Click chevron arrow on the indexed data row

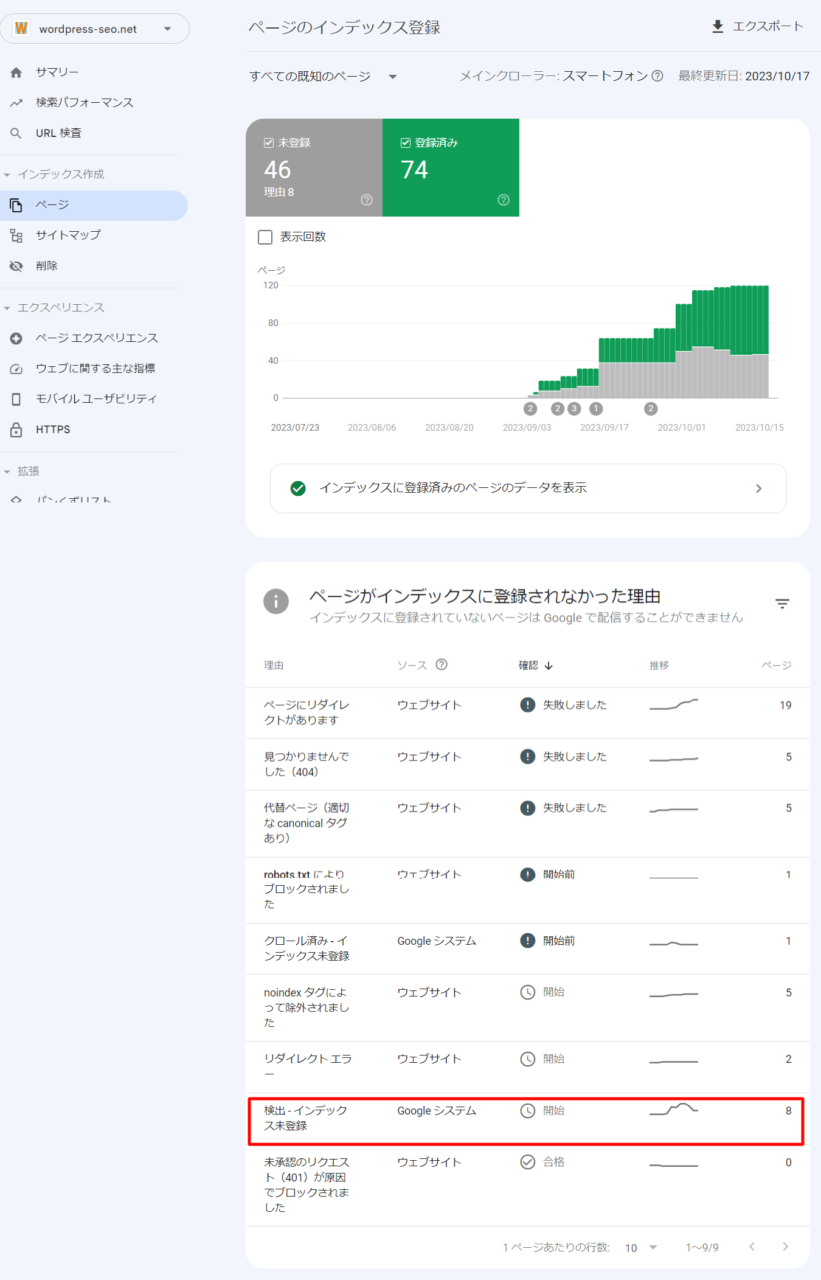click(x=758, y=489)
